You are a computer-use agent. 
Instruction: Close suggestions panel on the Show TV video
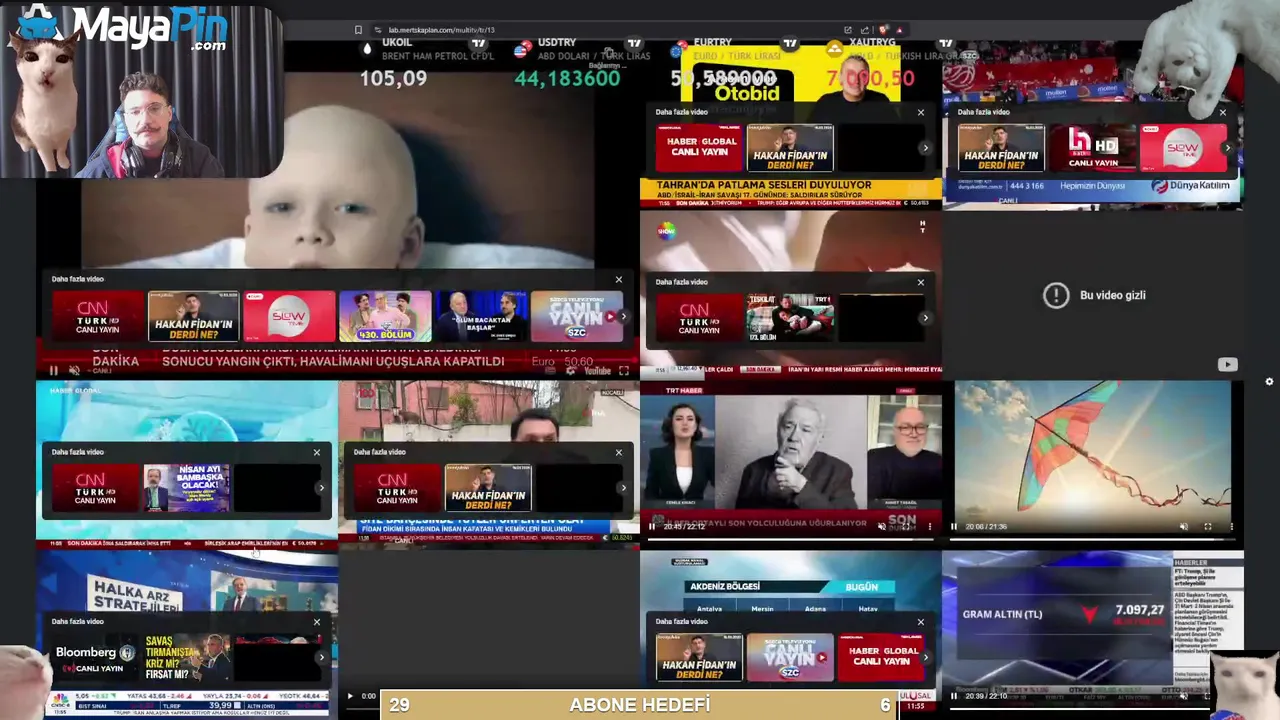[x=921, y=282]
